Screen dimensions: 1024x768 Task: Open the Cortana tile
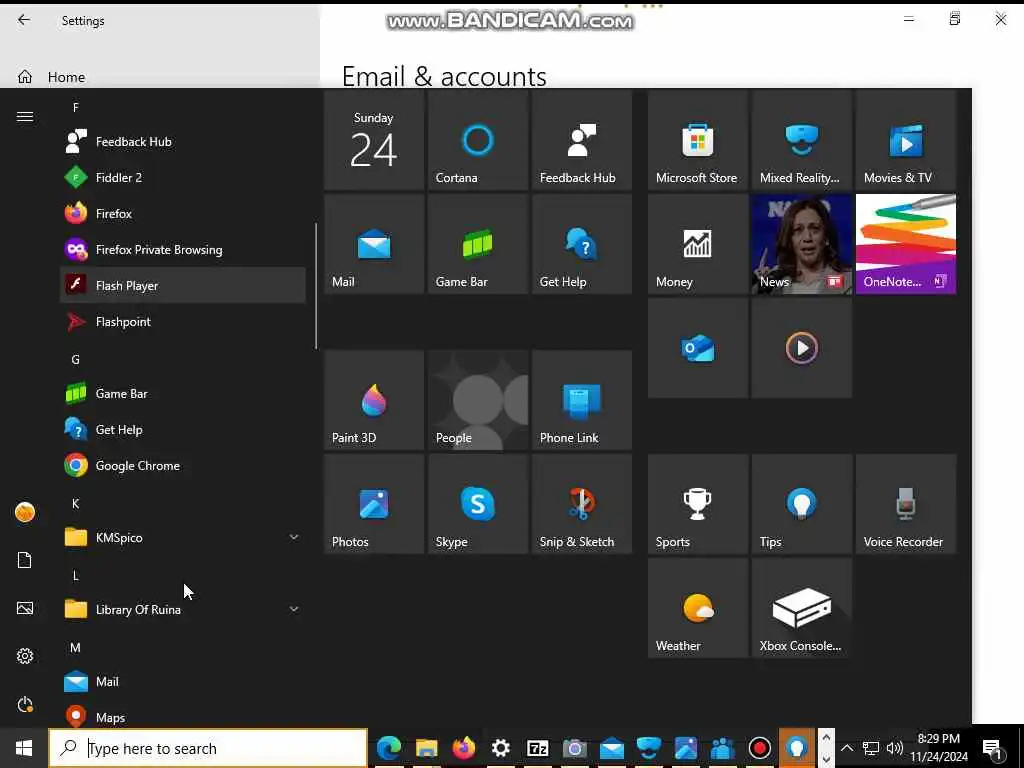478,140
